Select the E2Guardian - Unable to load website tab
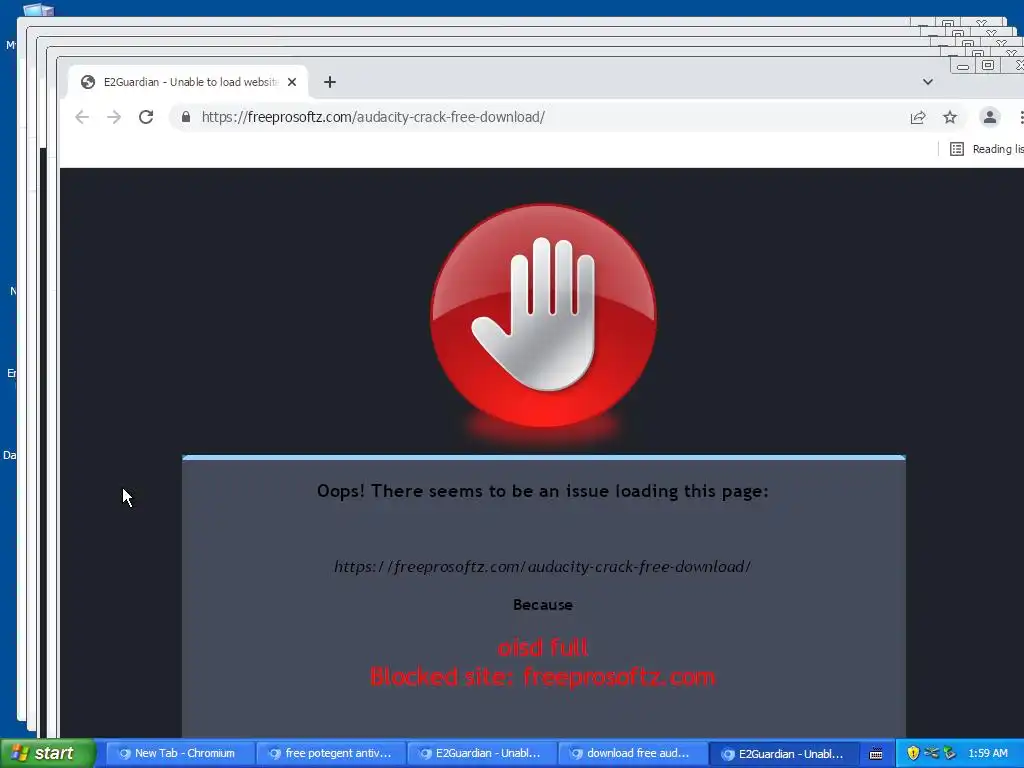 coord(188,82)
